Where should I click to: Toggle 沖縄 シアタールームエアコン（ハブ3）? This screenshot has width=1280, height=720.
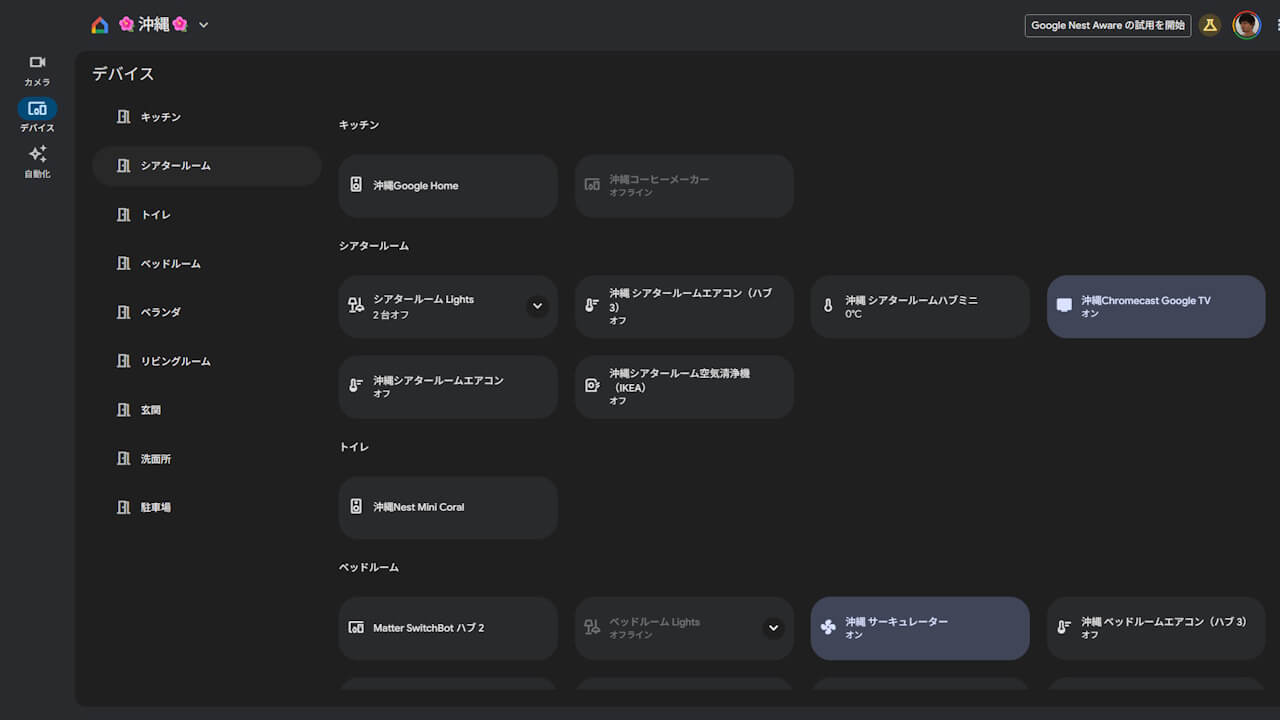coord(684,307)
